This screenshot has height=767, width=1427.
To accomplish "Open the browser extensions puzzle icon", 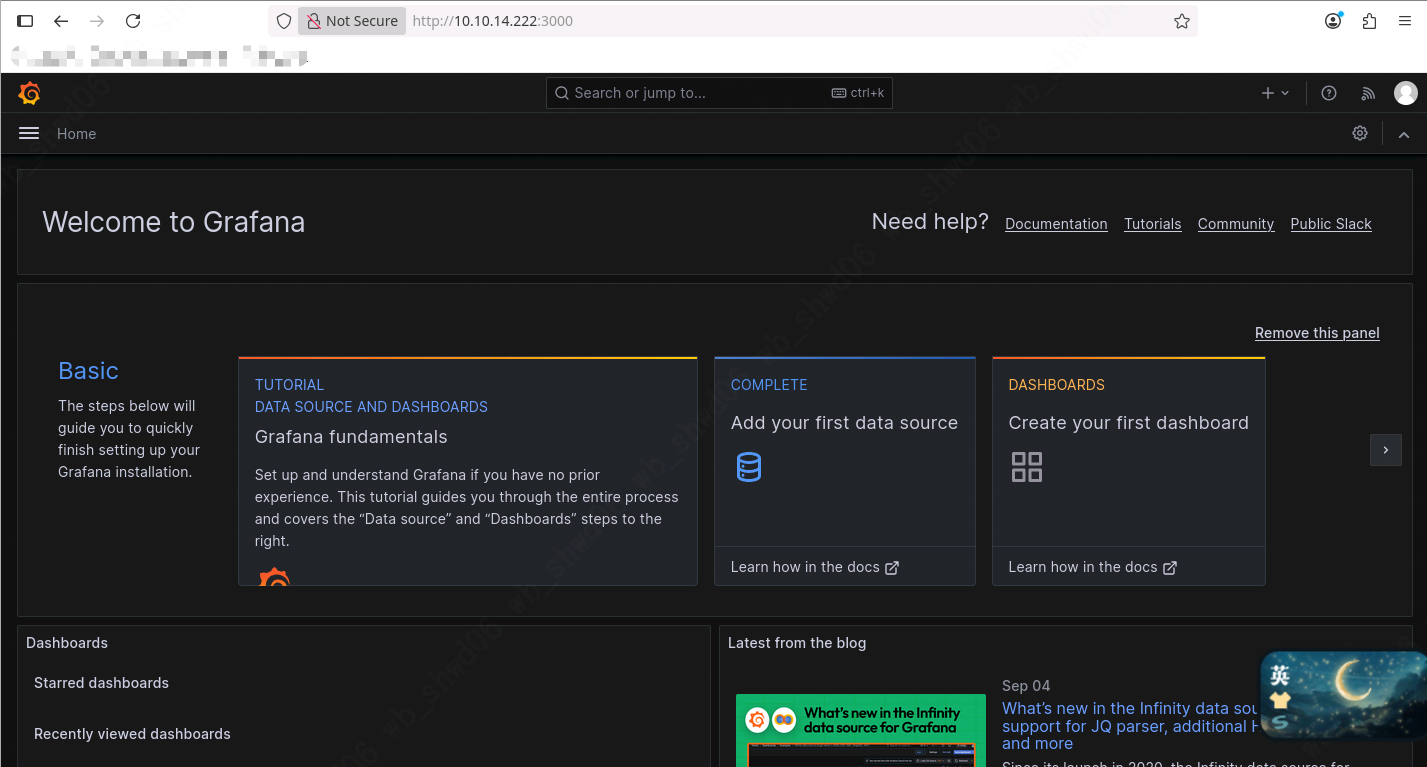I will click(x=1369, y=21).
